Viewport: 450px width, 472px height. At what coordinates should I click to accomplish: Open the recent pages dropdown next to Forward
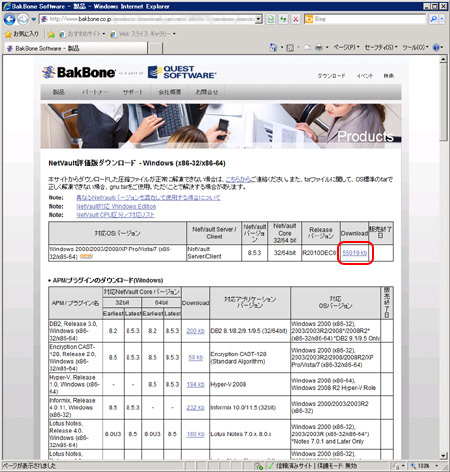pyautogui.click(x=33, y=20)
